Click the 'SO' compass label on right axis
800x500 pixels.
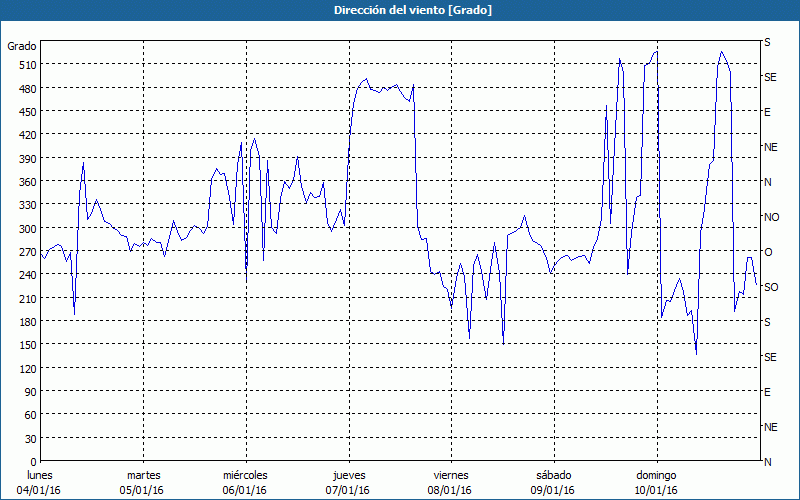point(771,287)
